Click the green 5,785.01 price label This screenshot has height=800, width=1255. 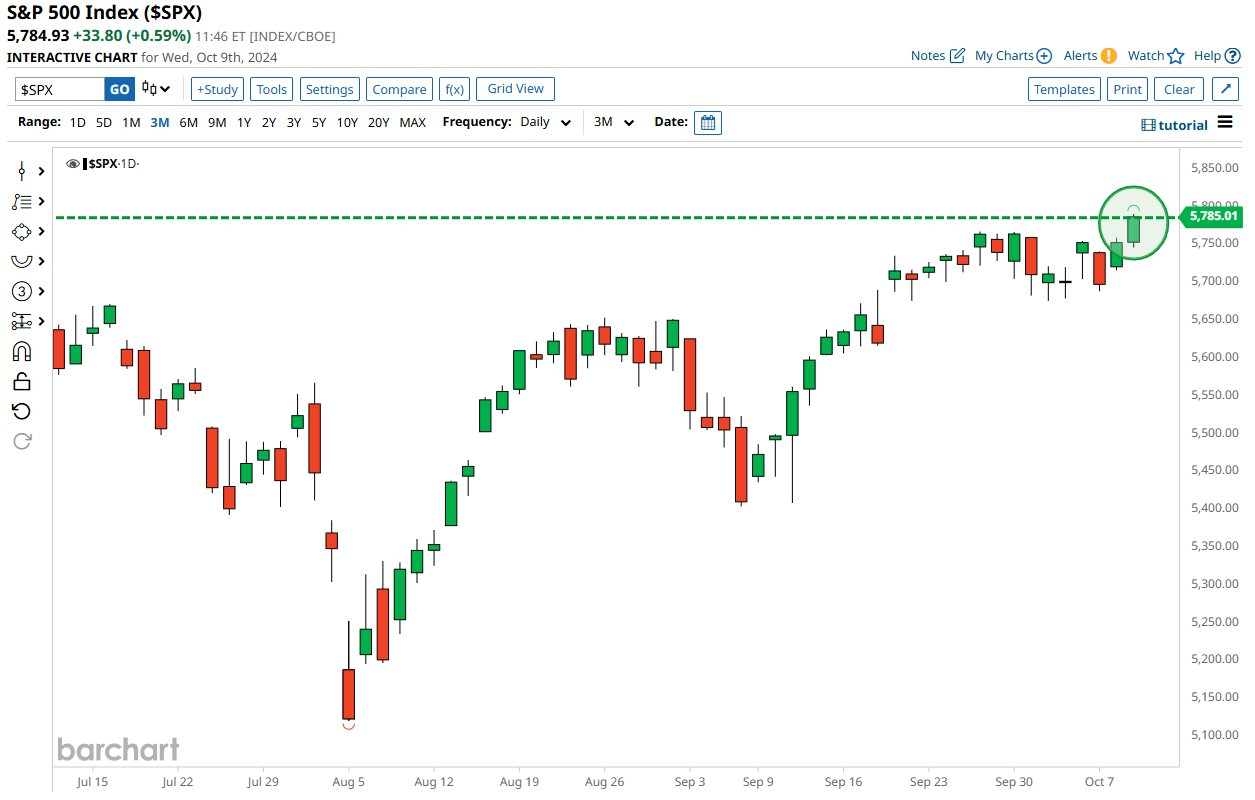pyautogui.click(x=1212, y=216)
